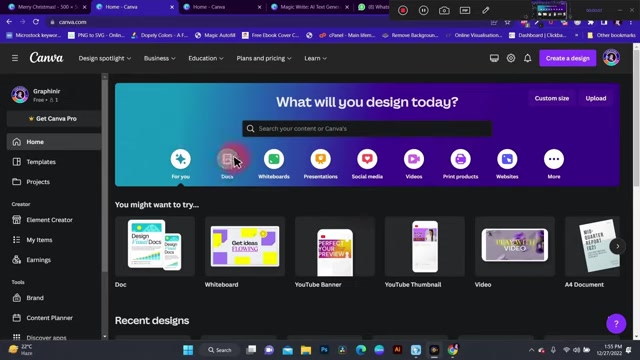Viewport: 640px width, 360px height.
Task: Toggle the hamburger sidebar menu
Action: click(x=15, y=58)
